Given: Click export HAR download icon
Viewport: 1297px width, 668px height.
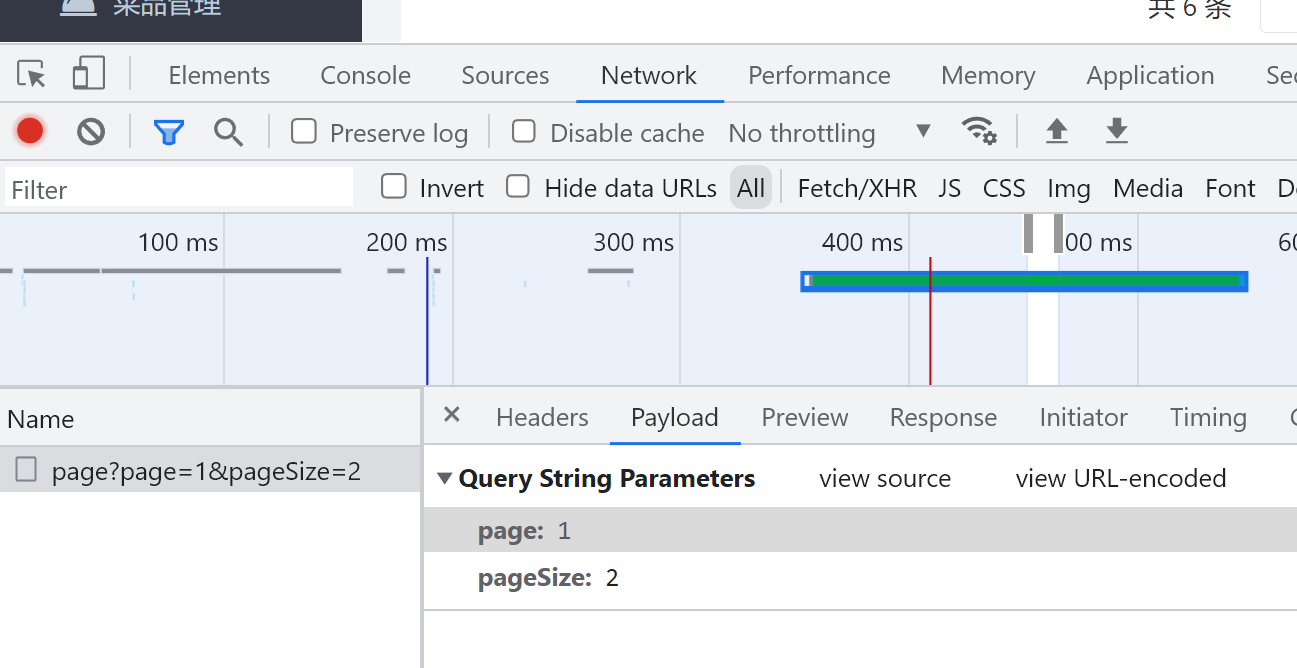Looking at the screenshot, I should (1117, 131).
